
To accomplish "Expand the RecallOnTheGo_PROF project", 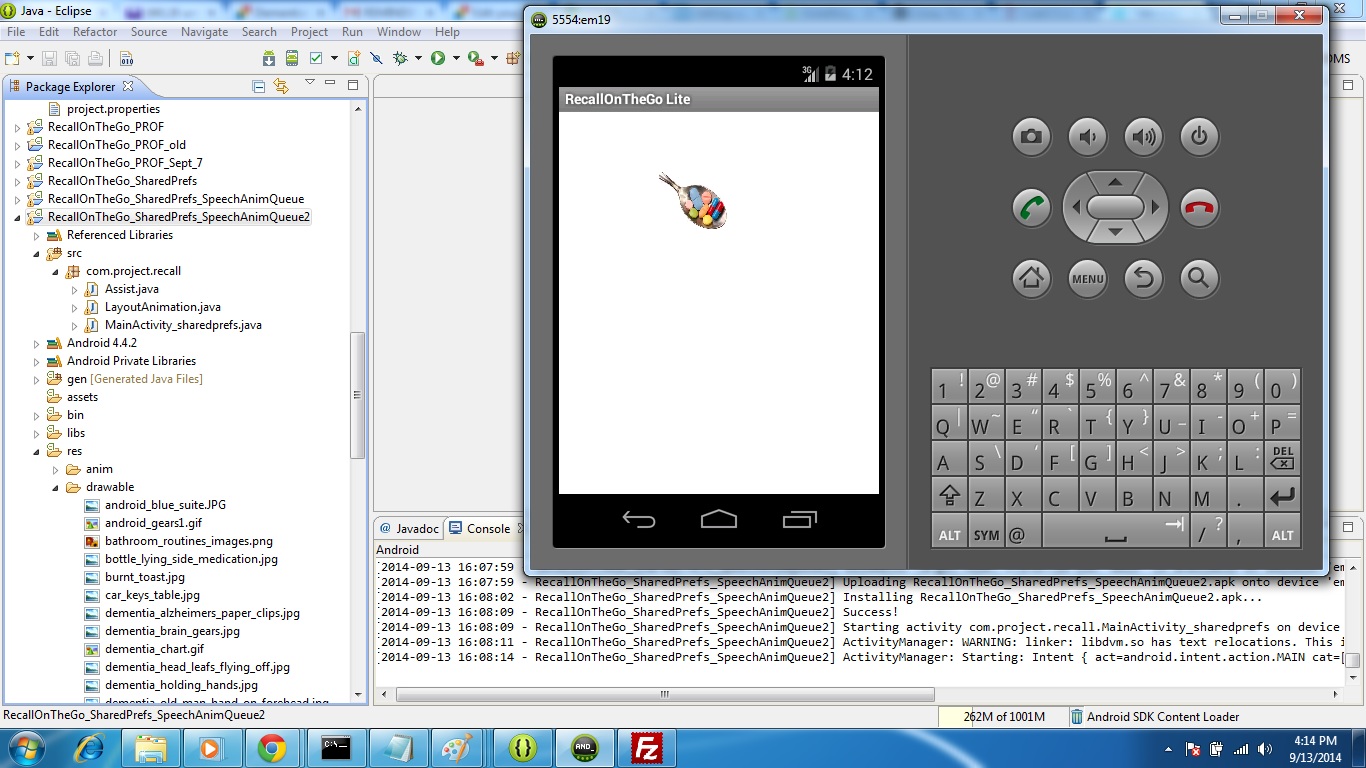I will (17, 127).
